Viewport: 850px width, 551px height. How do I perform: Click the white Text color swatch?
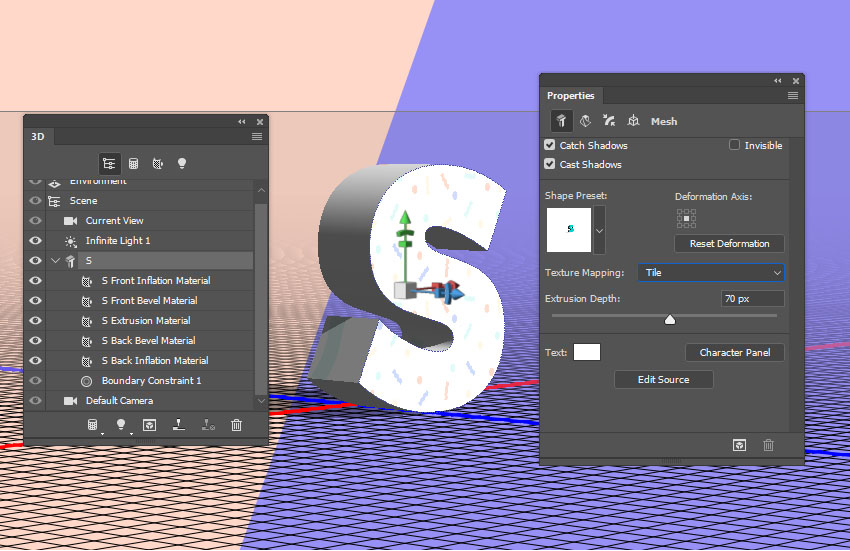click(x=587, y=352)
